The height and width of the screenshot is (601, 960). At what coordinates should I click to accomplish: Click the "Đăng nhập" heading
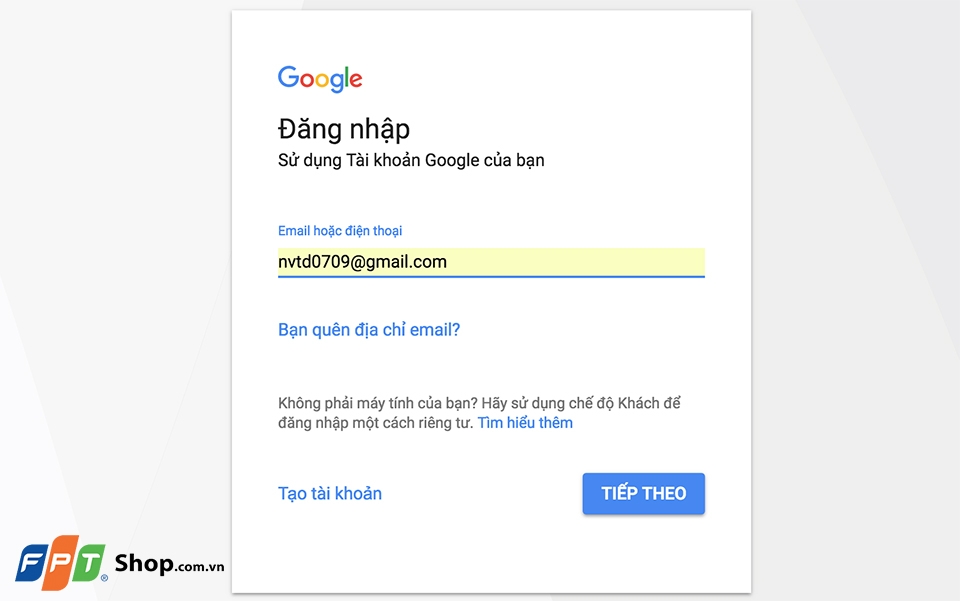coord(344,129)
